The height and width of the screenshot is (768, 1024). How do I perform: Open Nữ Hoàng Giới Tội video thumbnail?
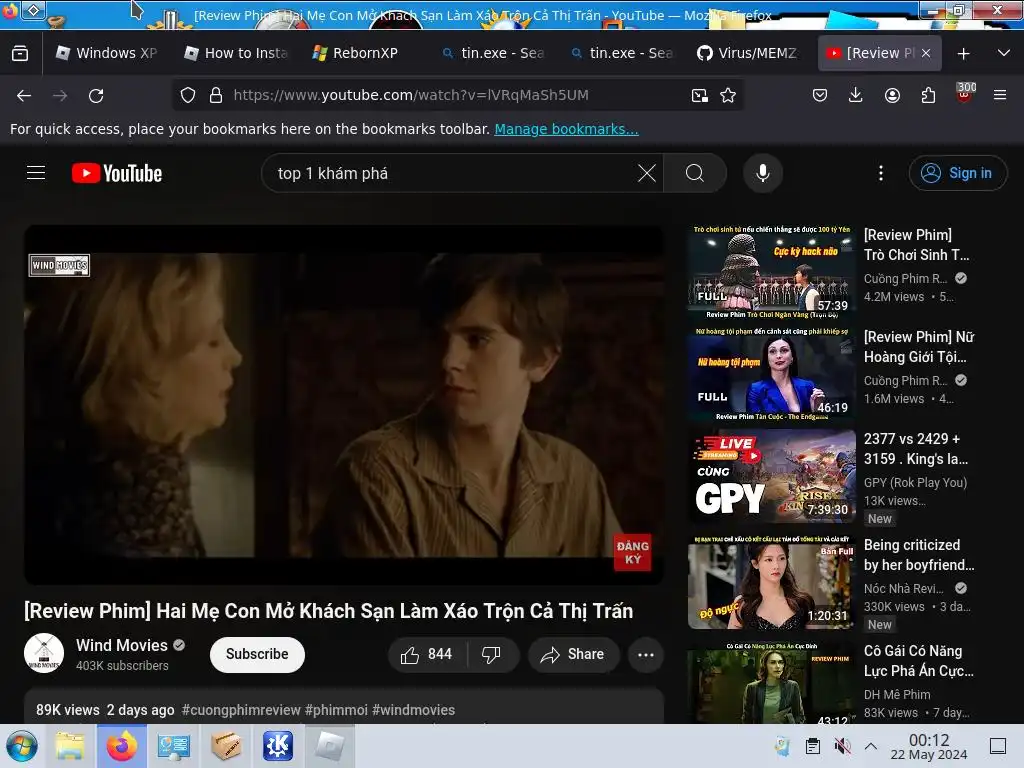772,374
